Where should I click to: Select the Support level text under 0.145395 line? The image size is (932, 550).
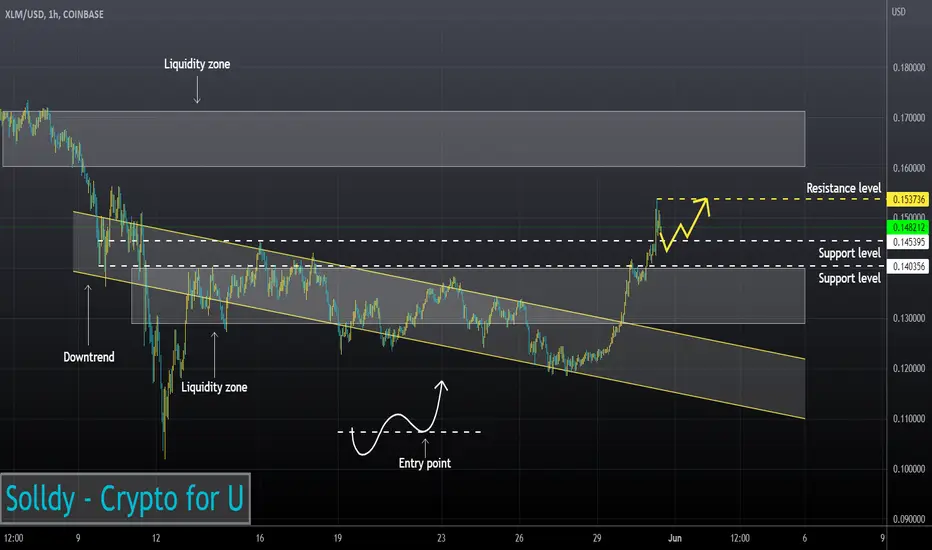849,253
